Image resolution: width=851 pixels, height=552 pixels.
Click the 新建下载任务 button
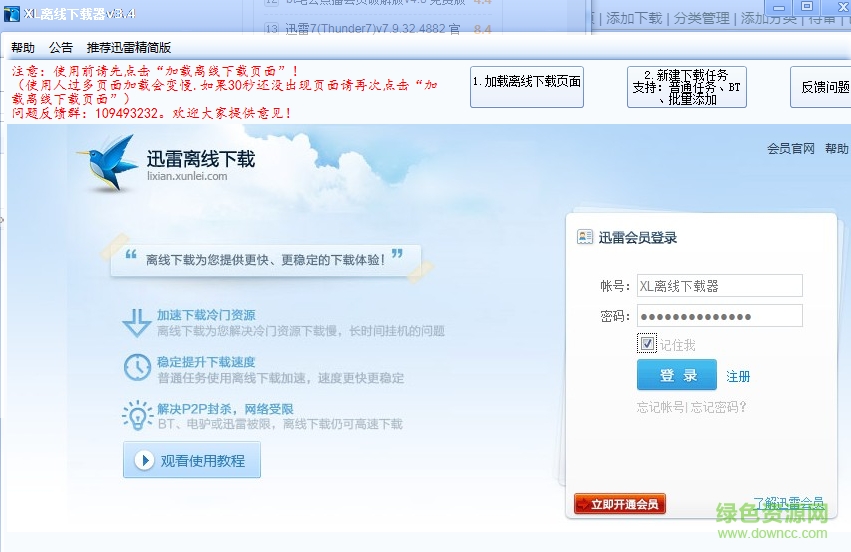[687, 87]
